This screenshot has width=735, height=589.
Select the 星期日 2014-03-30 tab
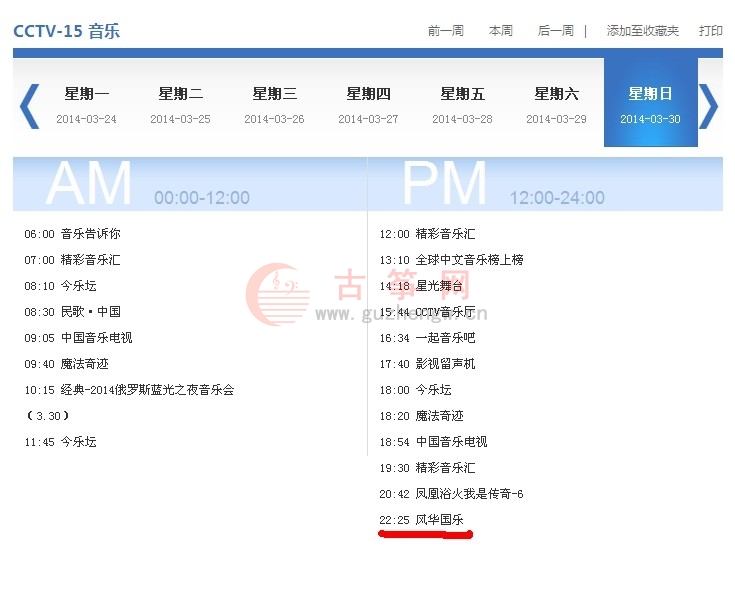coord(651,102)
